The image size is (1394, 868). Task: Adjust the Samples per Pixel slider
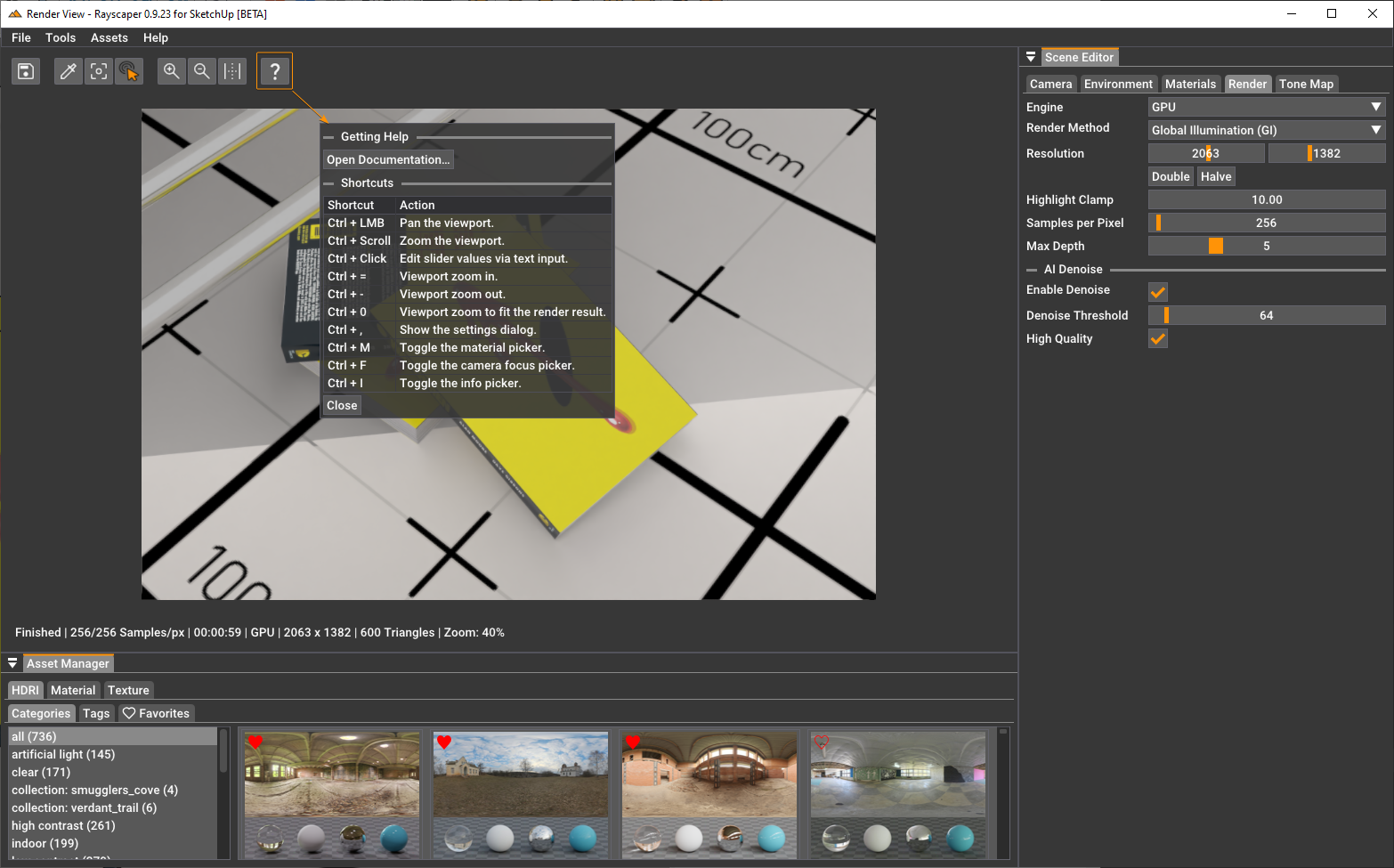pos(1267,223)
